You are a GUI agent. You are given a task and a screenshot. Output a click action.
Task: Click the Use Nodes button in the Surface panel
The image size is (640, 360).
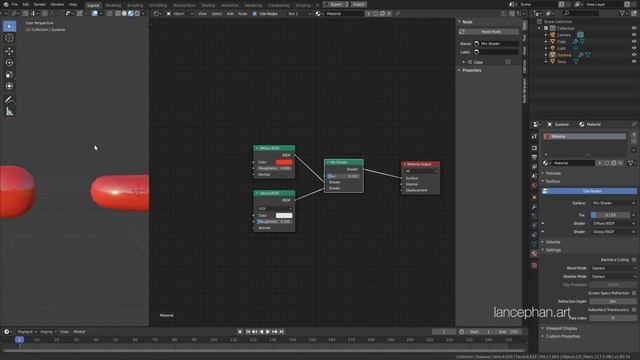589,191
